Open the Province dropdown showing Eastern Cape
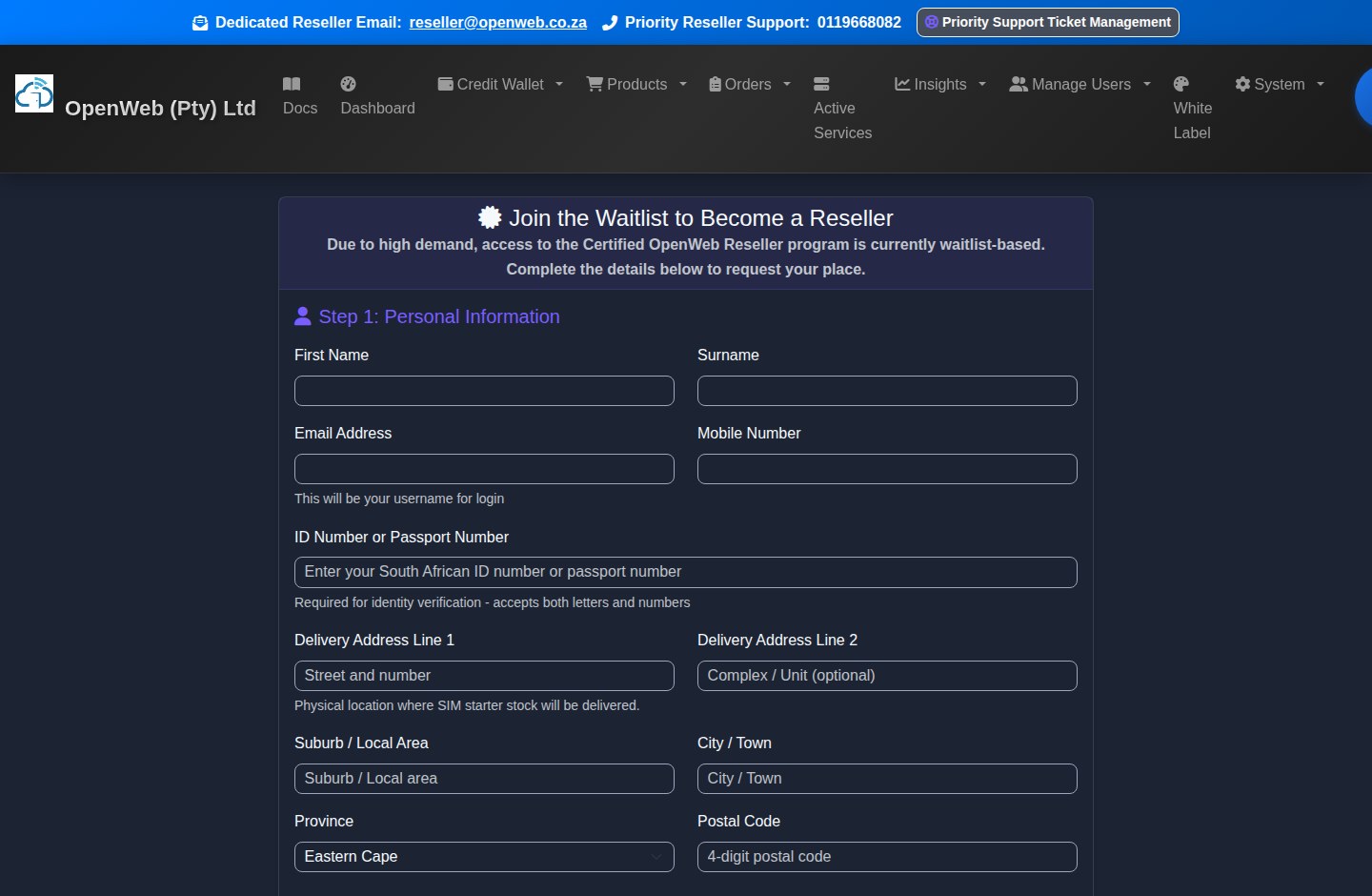Screen dimensions: 1372x896 484,857
